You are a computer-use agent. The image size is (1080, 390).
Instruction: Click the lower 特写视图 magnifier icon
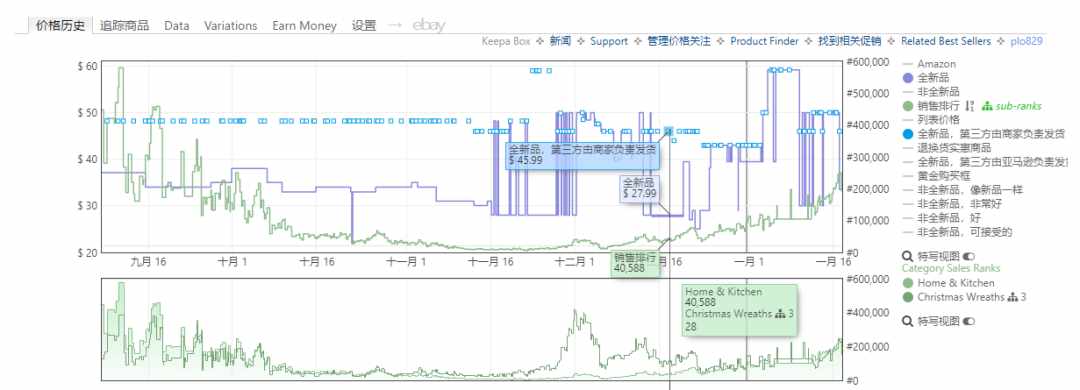click(907, 321)
